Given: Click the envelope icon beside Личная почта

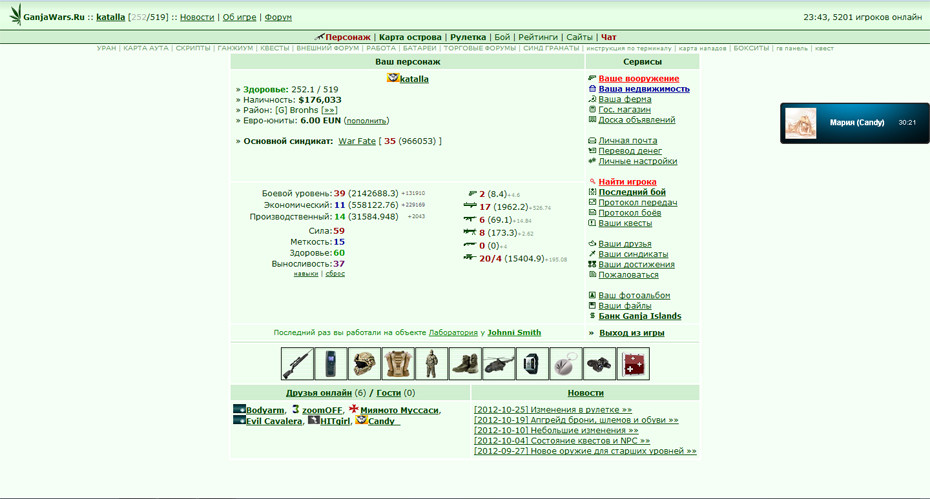Looking at the screenshot, I should [592, 141].
